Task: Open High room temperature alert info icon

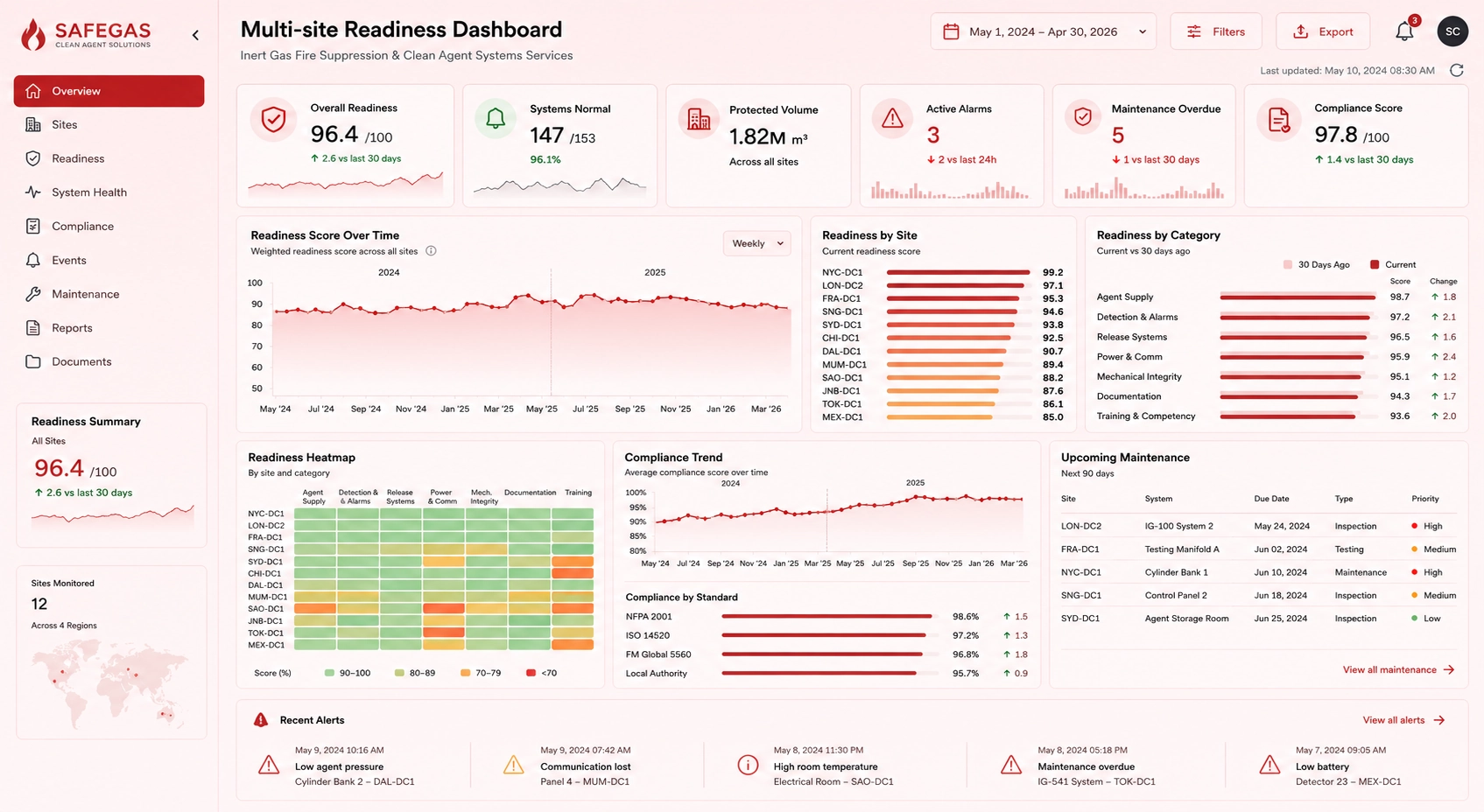Action: click(x=748, y=765)
